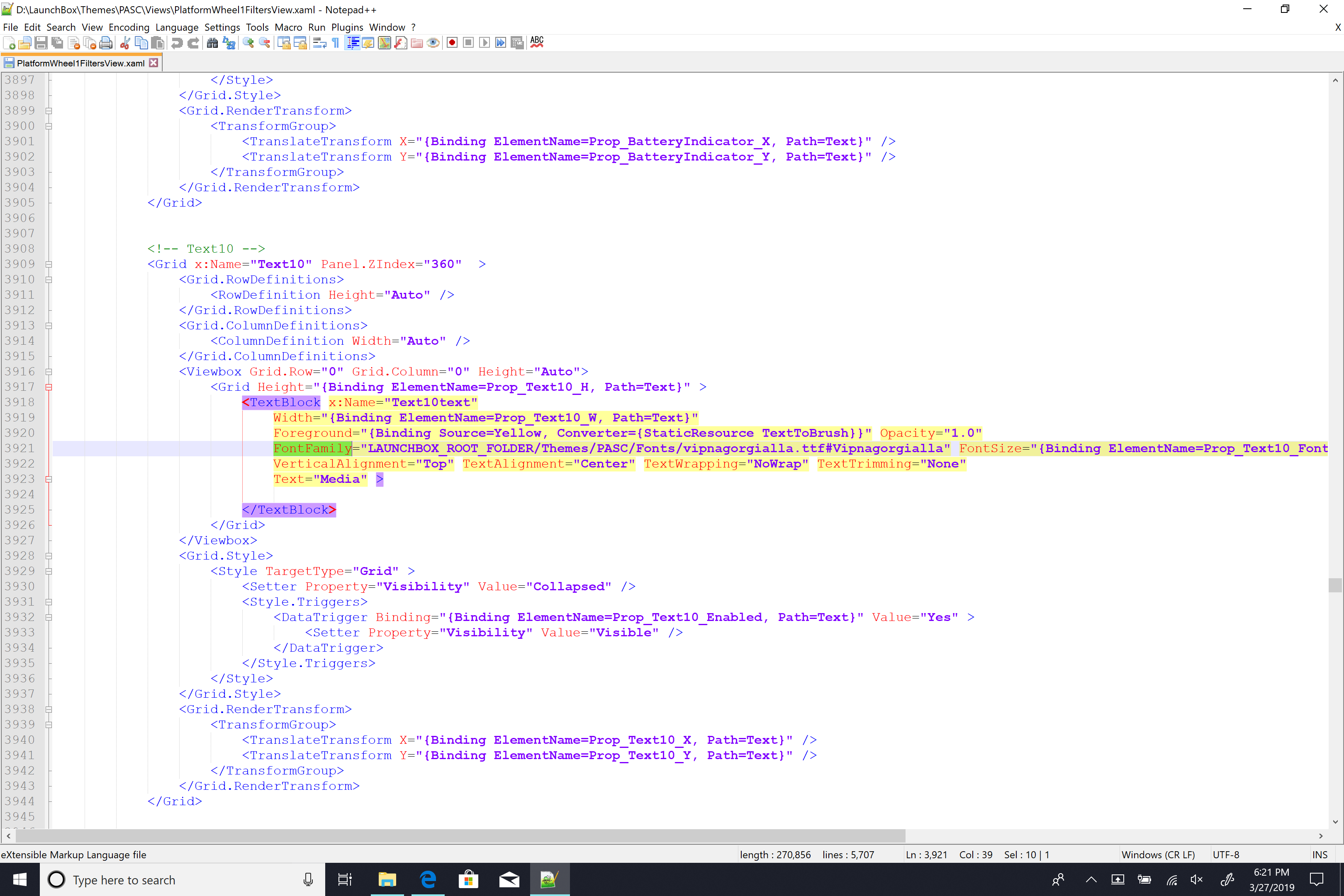Click the horizontal scrollbar thumb

pos(460,836)
